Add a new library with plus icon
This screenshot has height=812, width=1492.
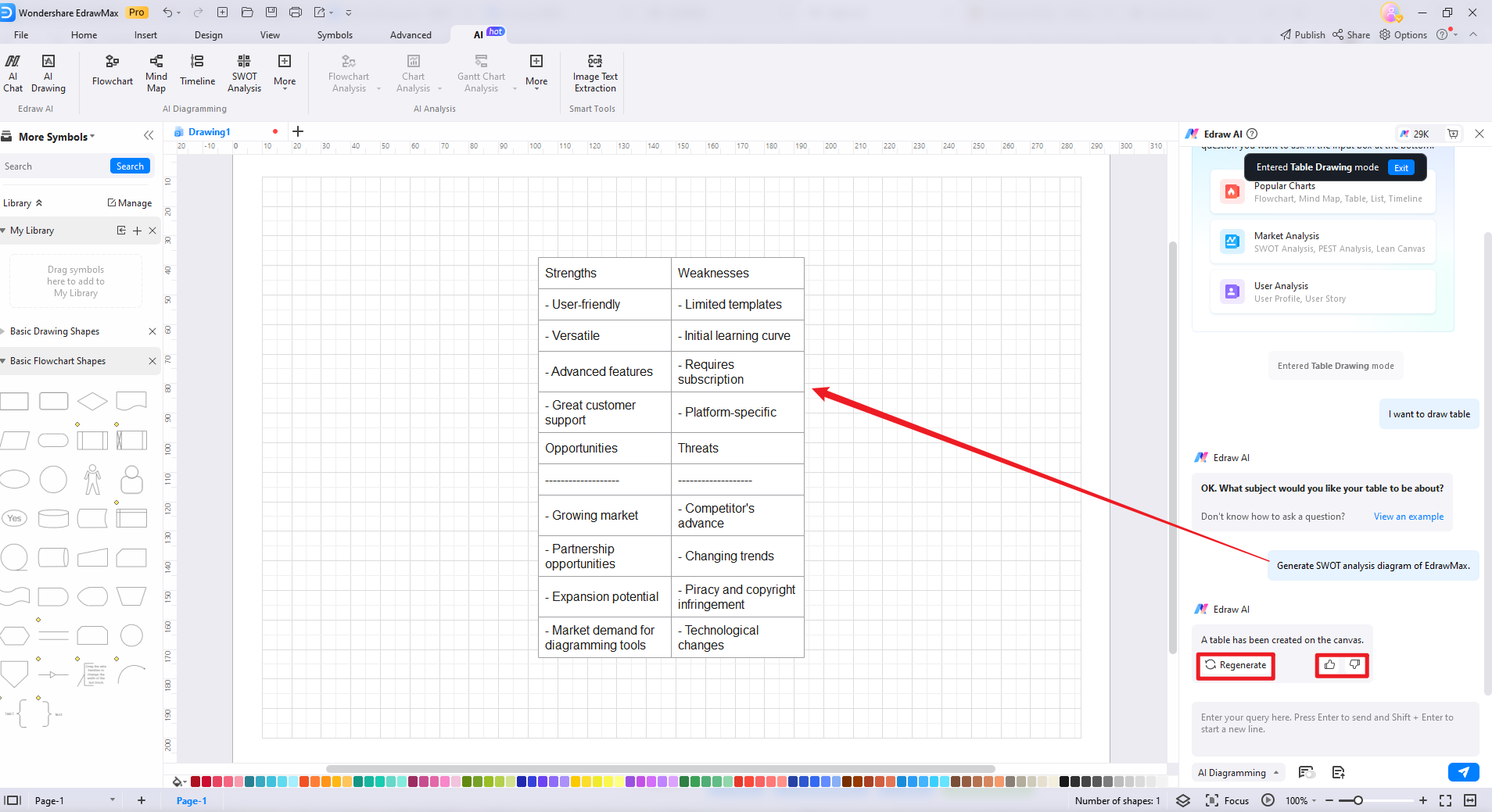tap(137, 231)
